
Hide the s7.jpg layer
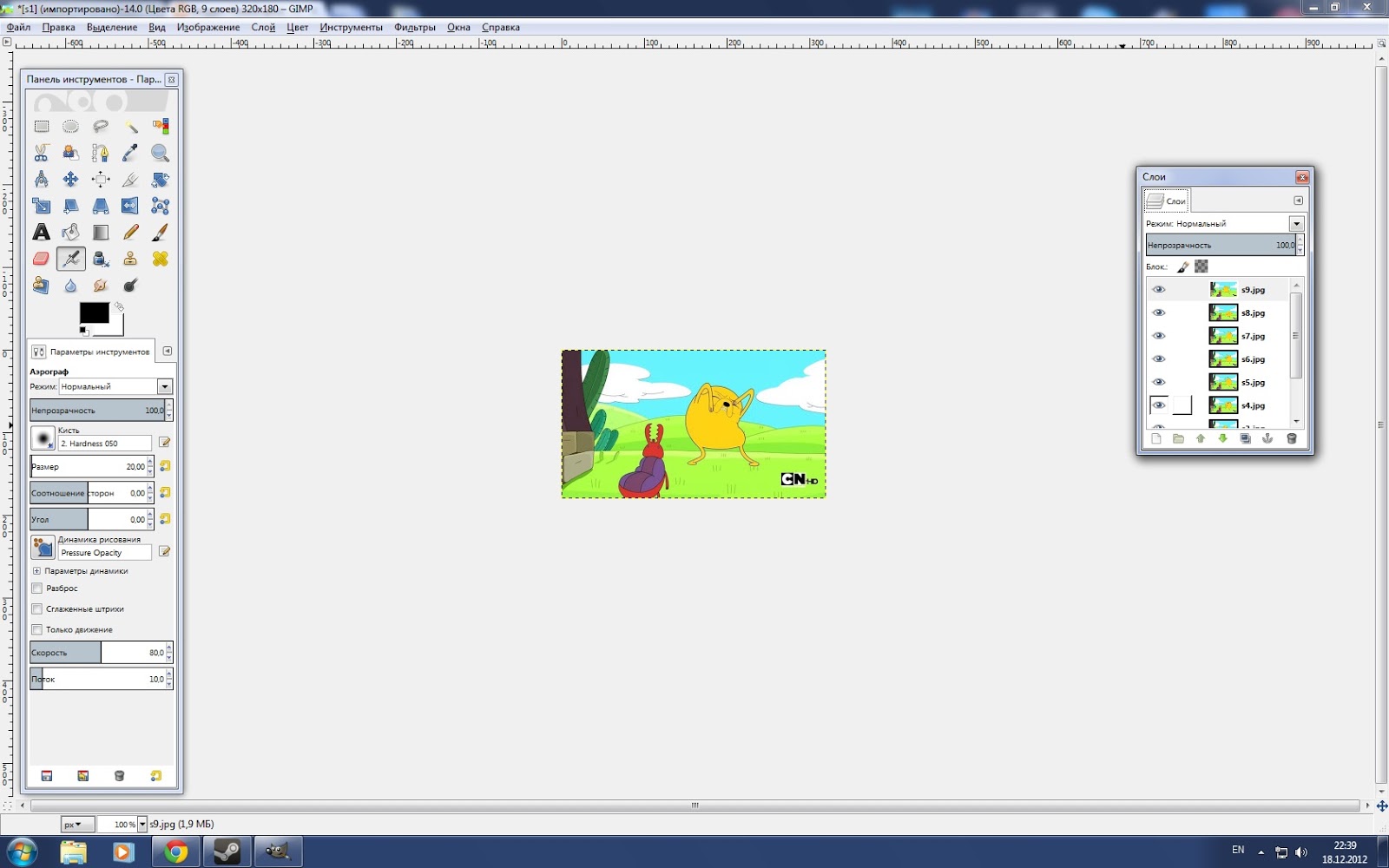click(1158, 336)
